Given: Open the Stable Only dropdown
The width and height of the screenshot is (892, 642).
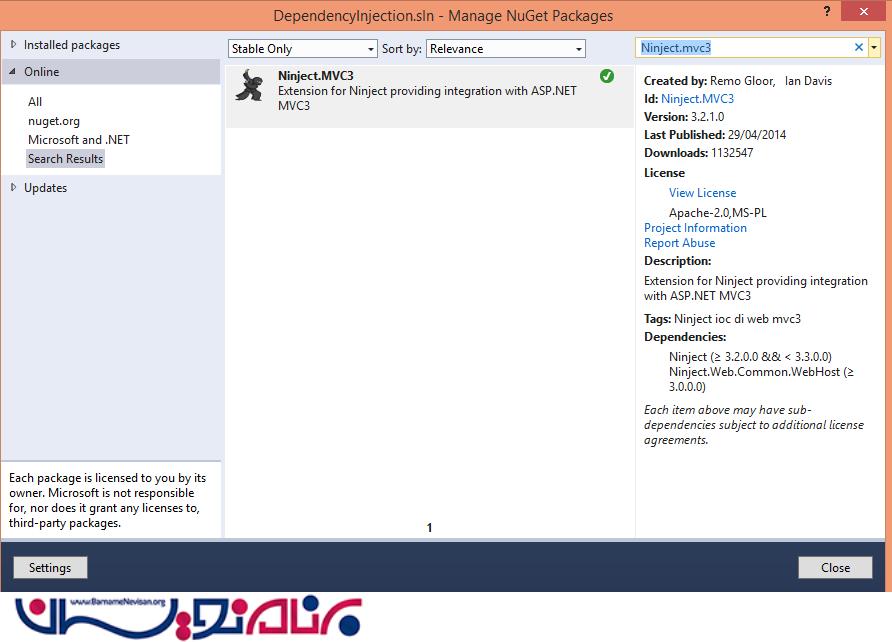Looking at the screenshot, I should click(x=302, y=49).
